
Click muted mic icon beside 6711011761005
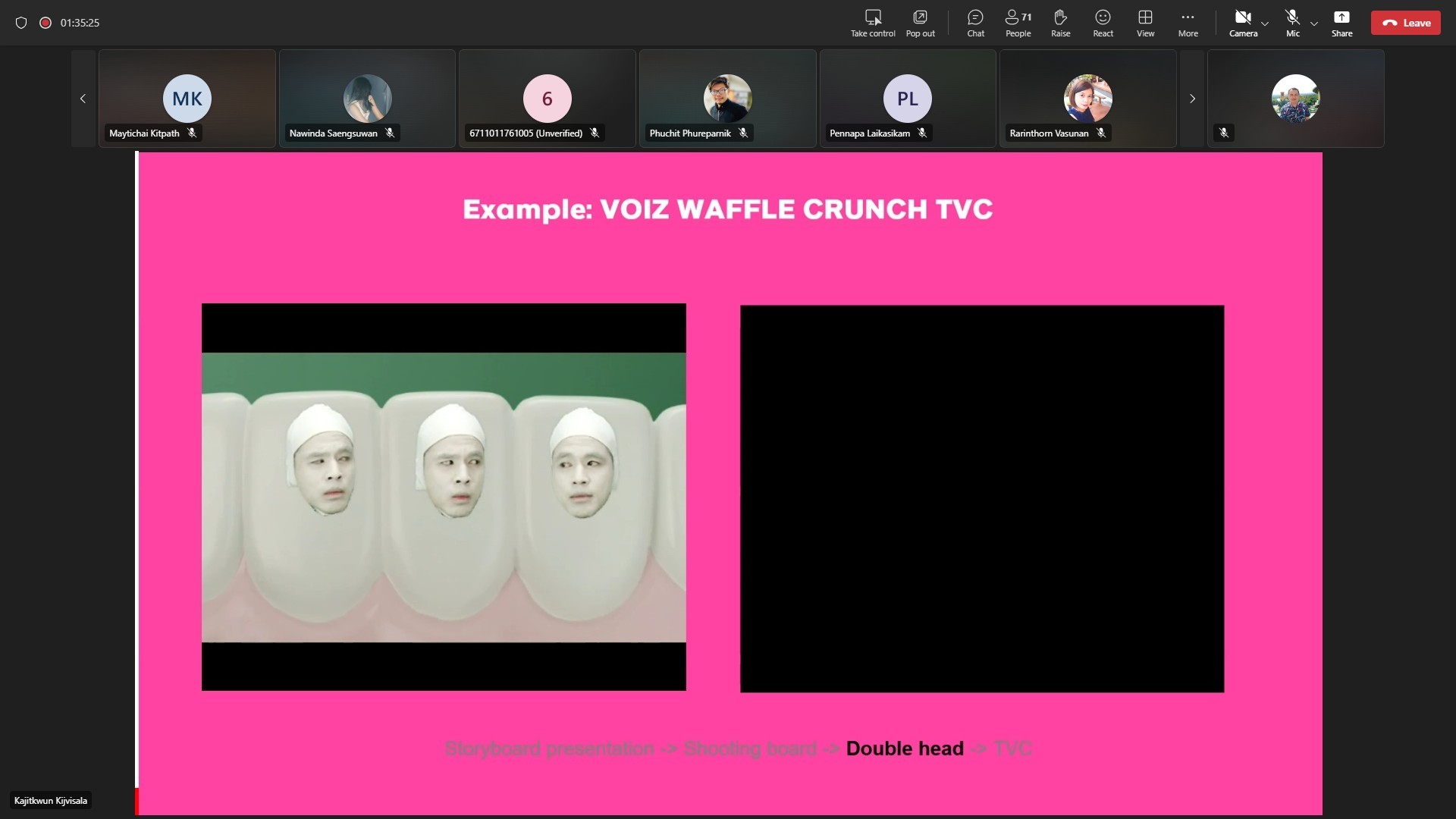pyautogui.click(x=595, y=133)
